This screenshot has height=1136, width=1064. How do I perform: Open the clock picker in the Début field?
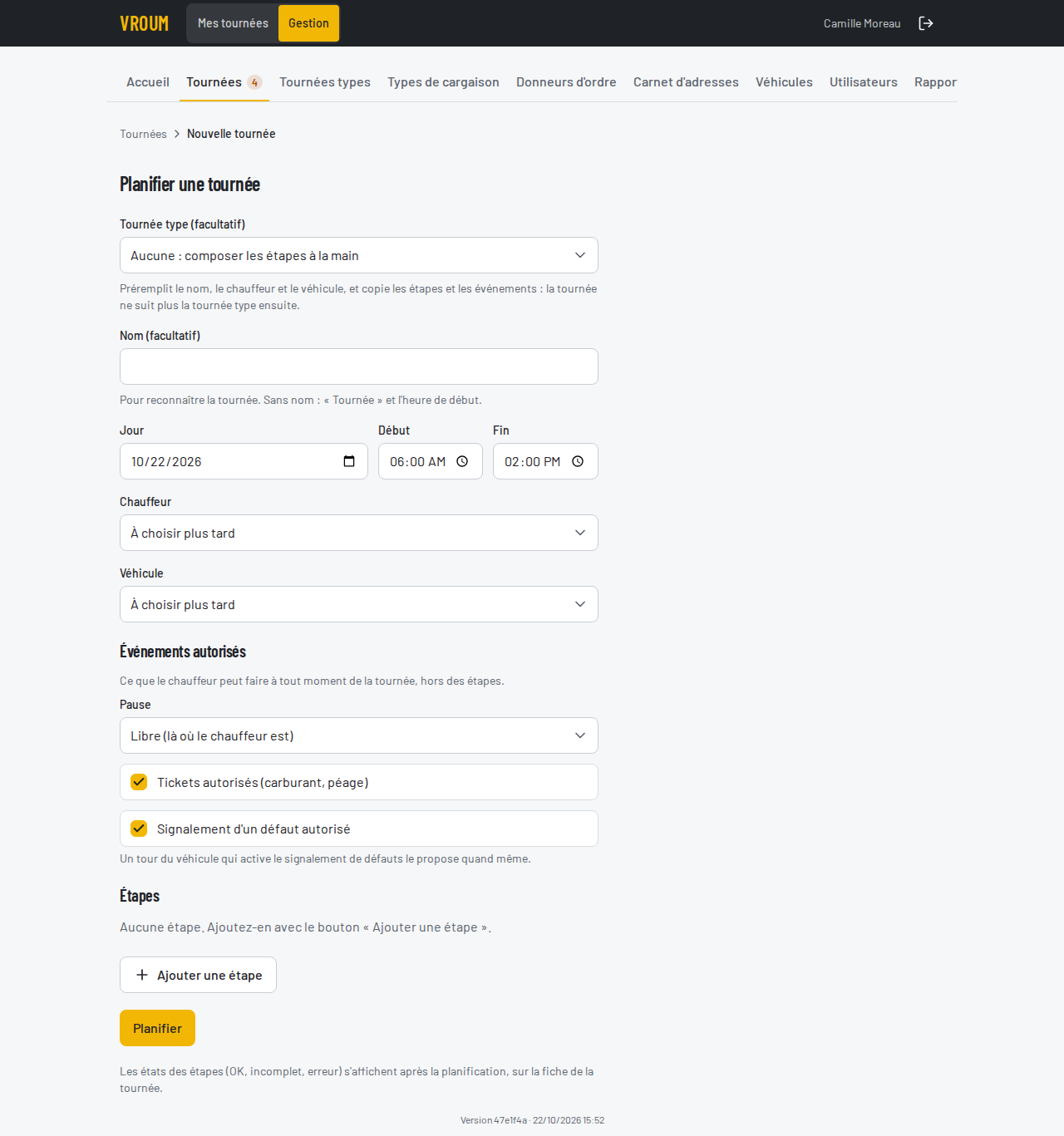click(x=462, y=461)
